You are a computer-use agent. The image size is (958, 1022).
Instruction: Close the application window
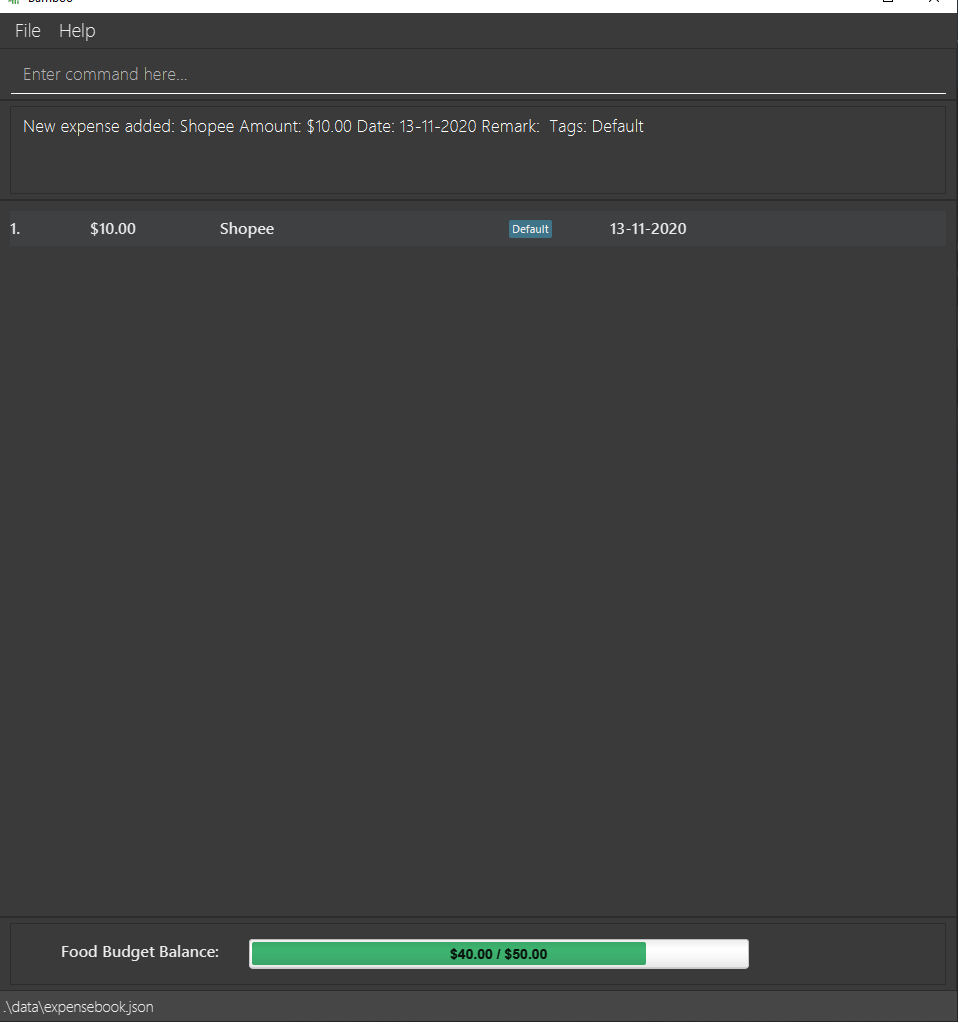click(x=933, y=2)
